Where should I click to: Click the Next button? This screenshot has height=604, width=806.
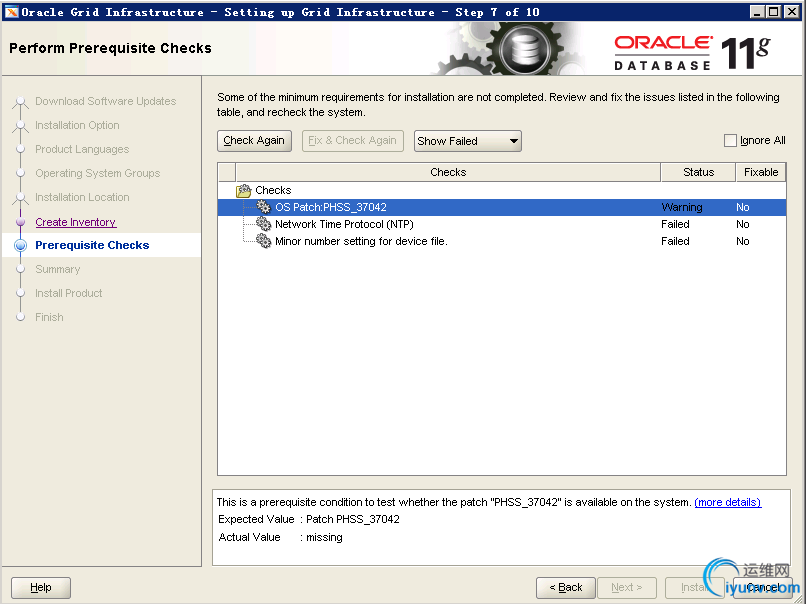point(627,587)
